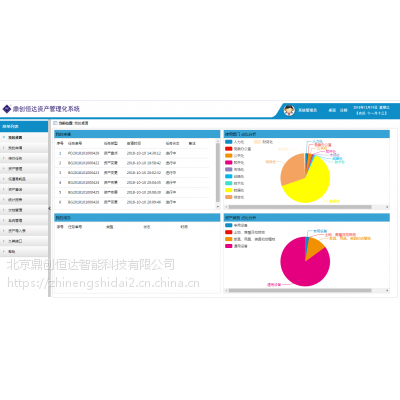Click large magenta slice of asset category pie
400x400 pixels.
pyautogui.click(x=300, y=268)
